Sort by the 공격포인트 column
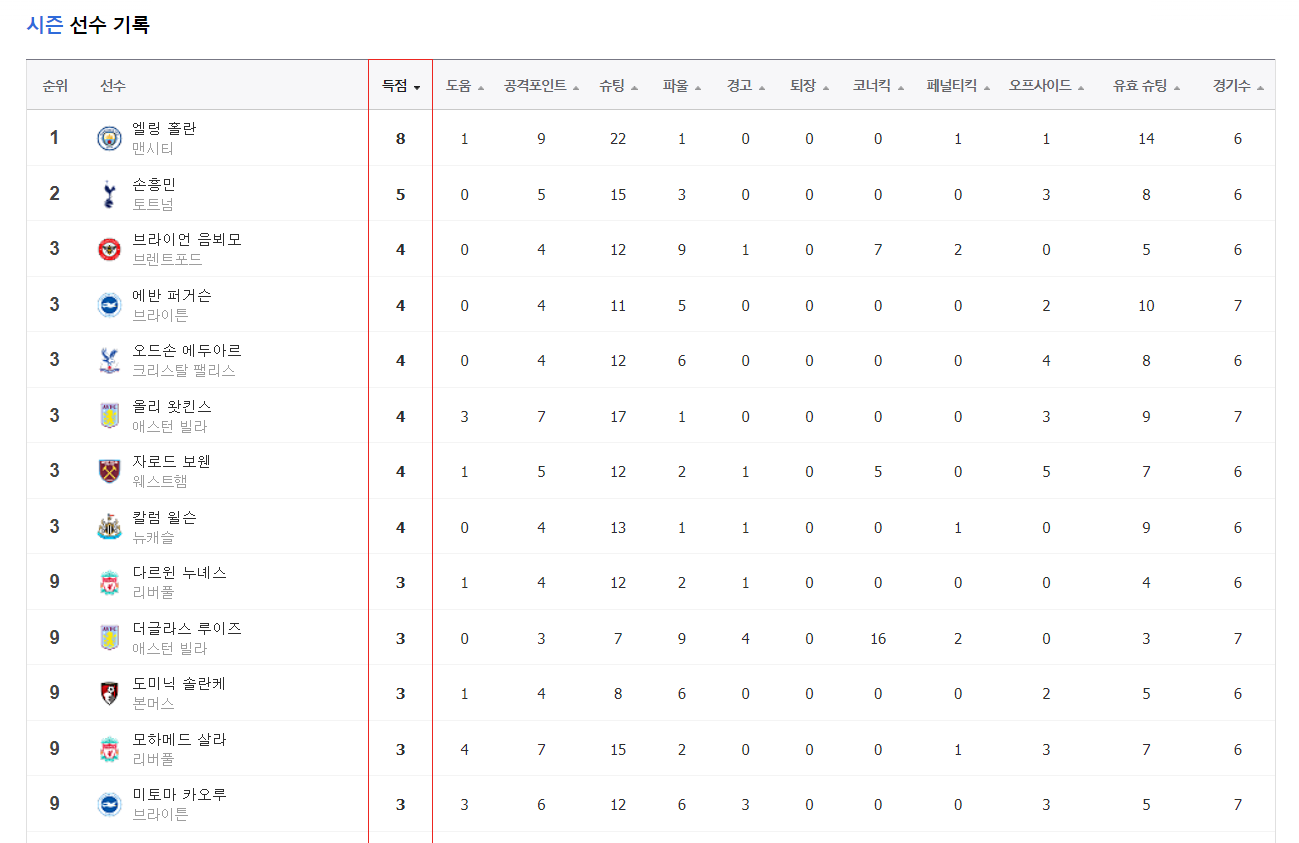 click(x=541, y=86)
